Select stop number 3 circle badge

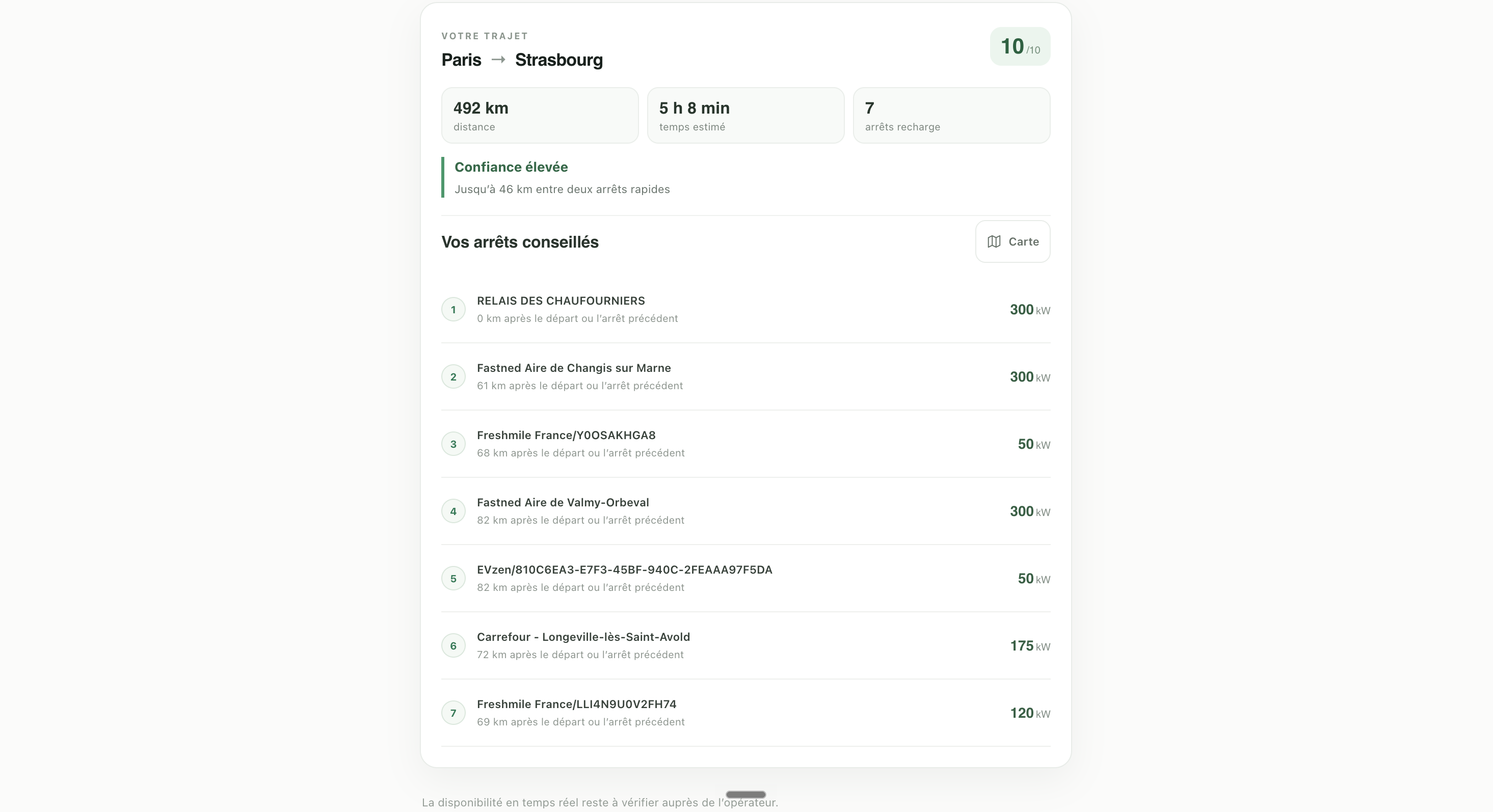pos(453,444)
